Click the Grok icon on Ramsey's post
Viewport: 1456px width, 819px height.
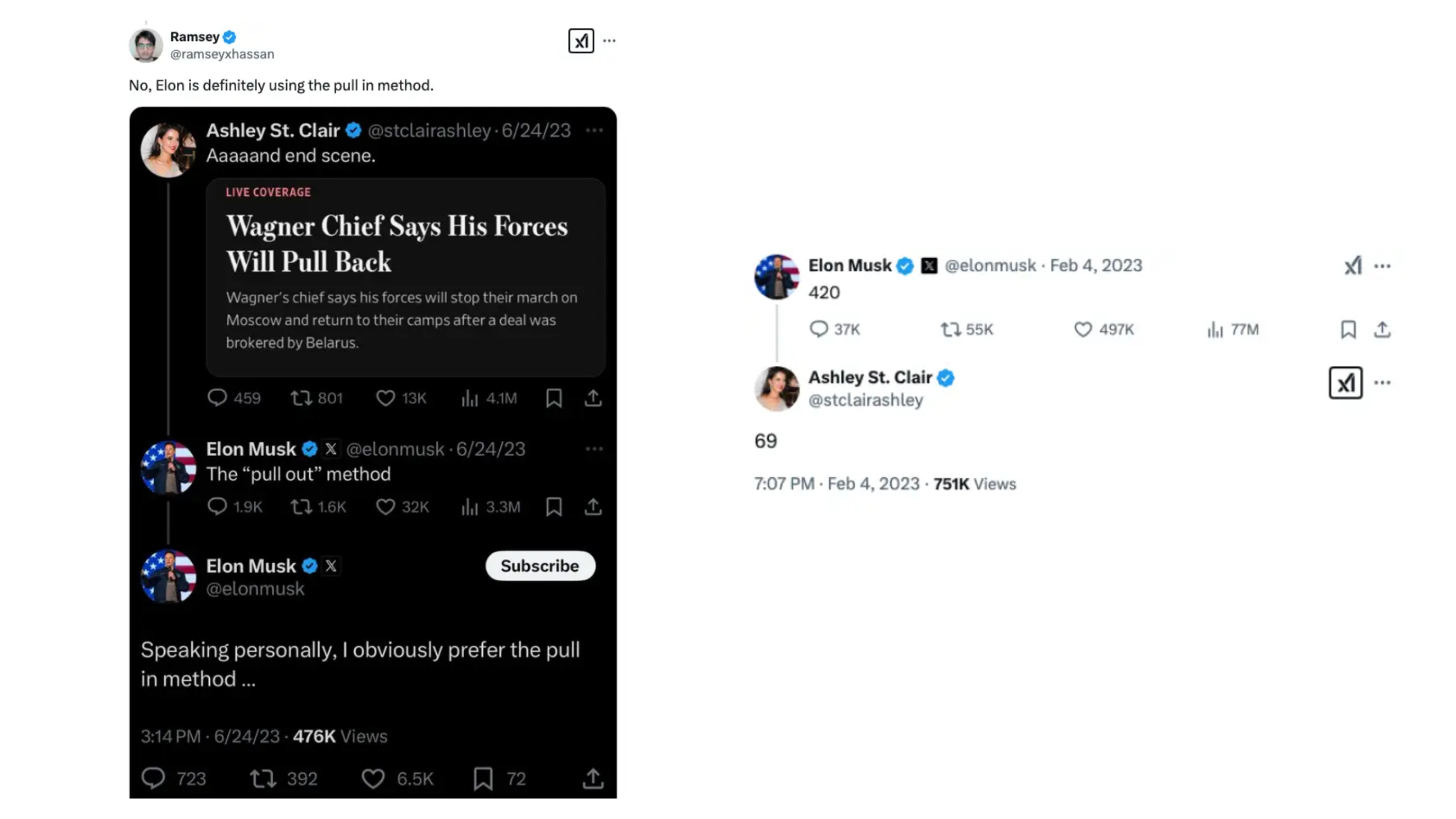coord(581,41)
